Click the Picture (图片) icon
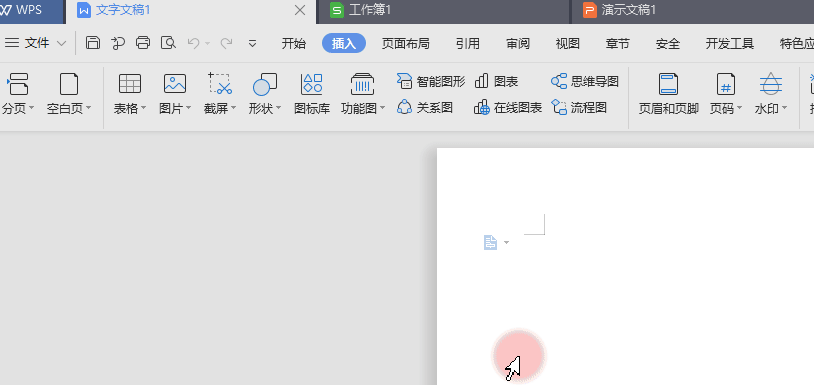Image resolution: width=814 pixels, height=385 pixels. click(x=175, y=84)
